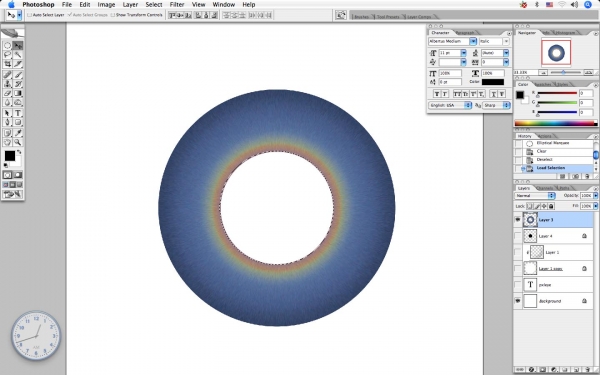The height and width of the screenshot is (375, 600).
Task: Select the Dodge tool
Action: [x=18, y=102]
